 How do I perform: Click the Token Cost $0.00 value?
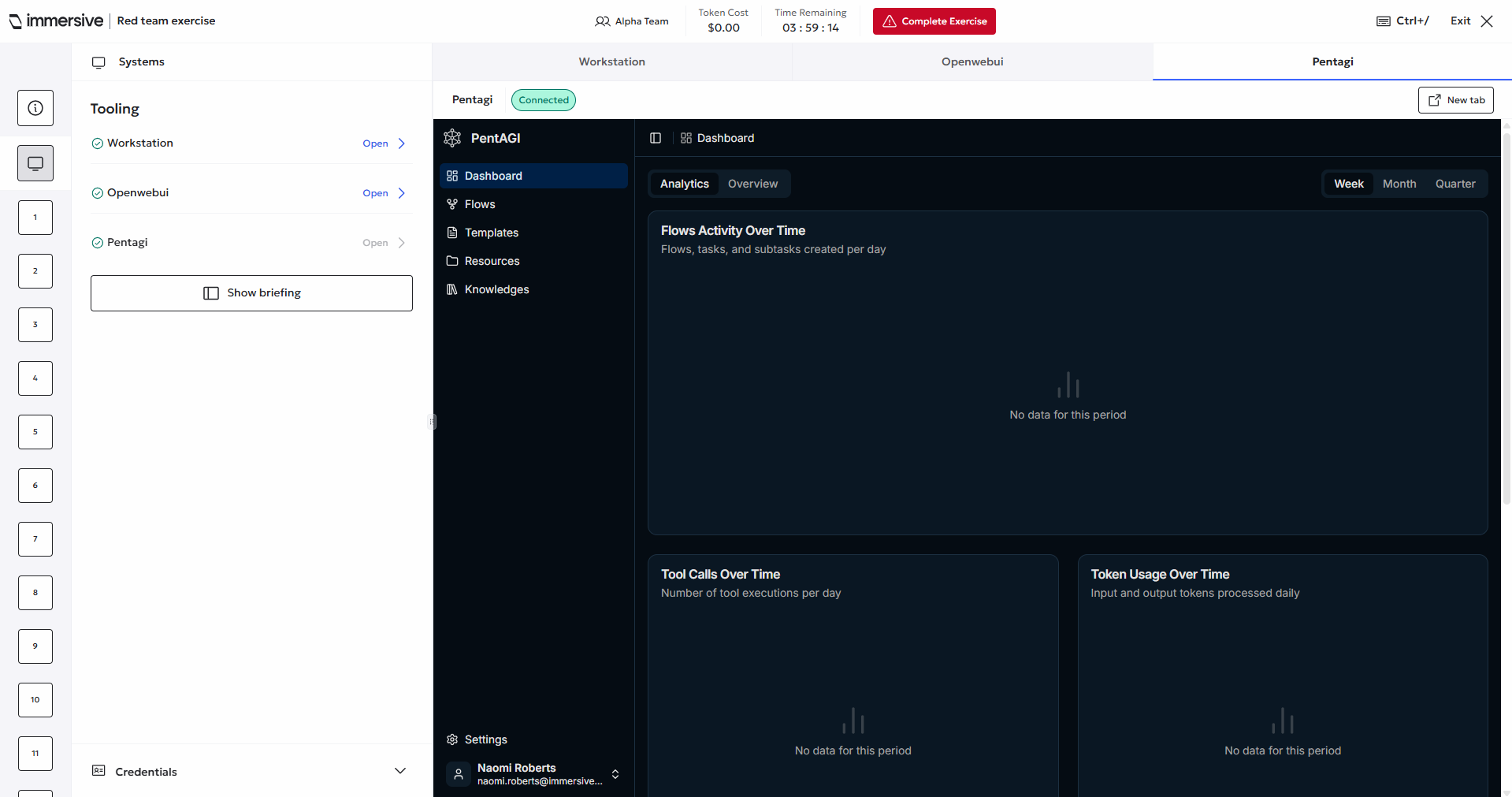click(723, 28)
